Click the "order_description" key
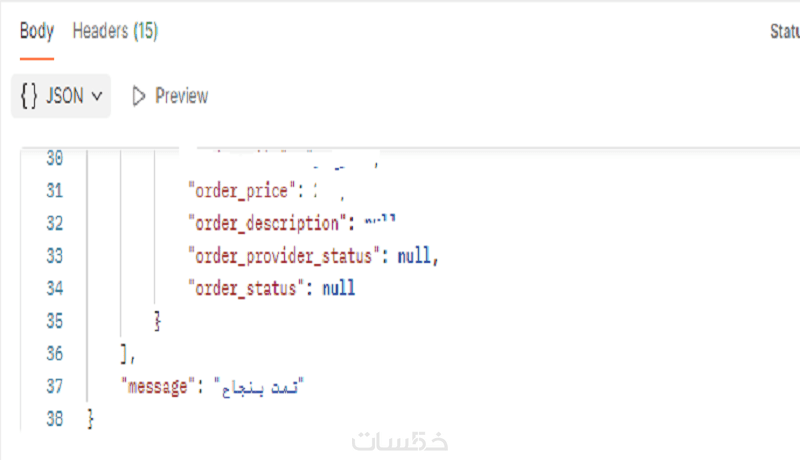The height and width of the screenshot is (460, 800). tap(264, 223)
